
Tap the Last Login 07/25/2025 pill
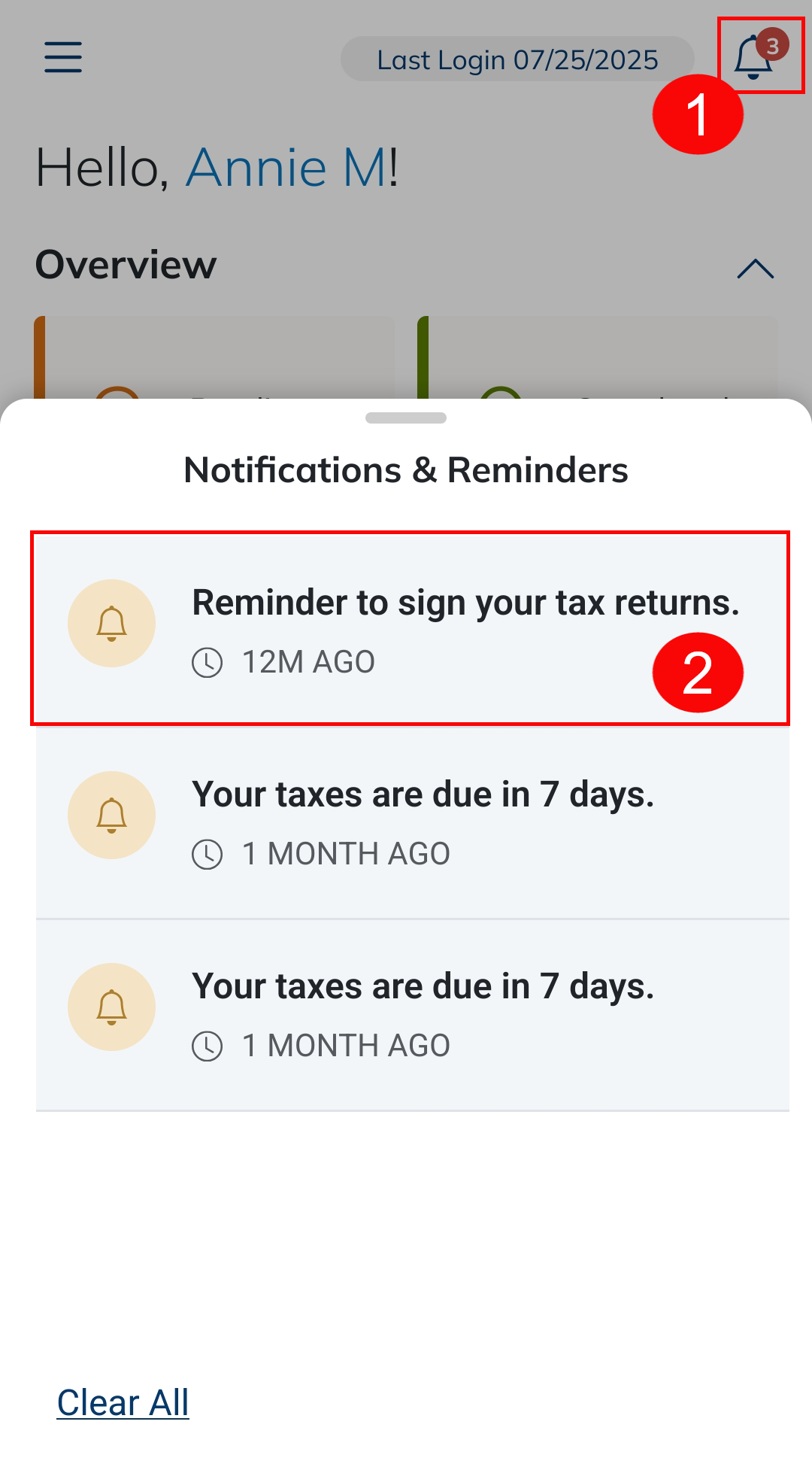point(517,59)
